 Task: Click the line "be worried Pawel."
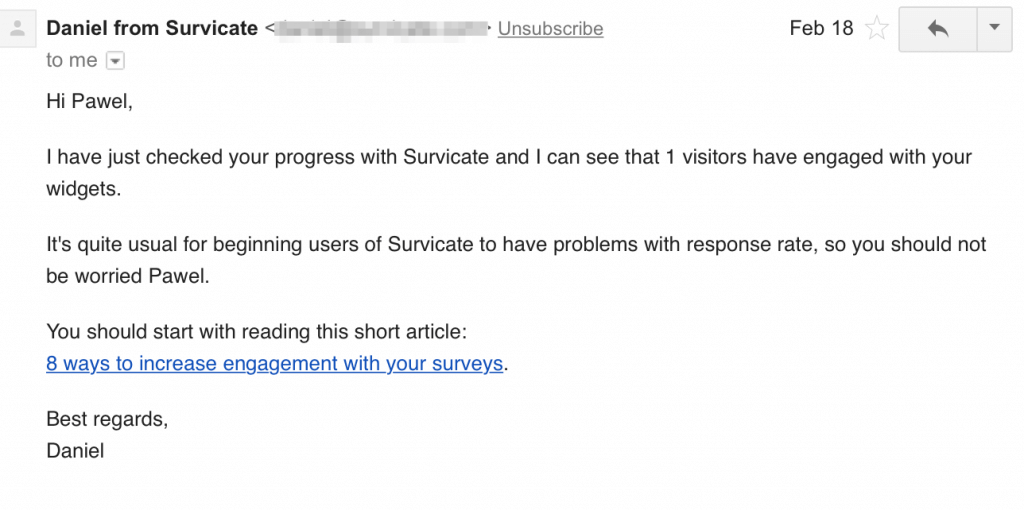(x=128, y=276)
